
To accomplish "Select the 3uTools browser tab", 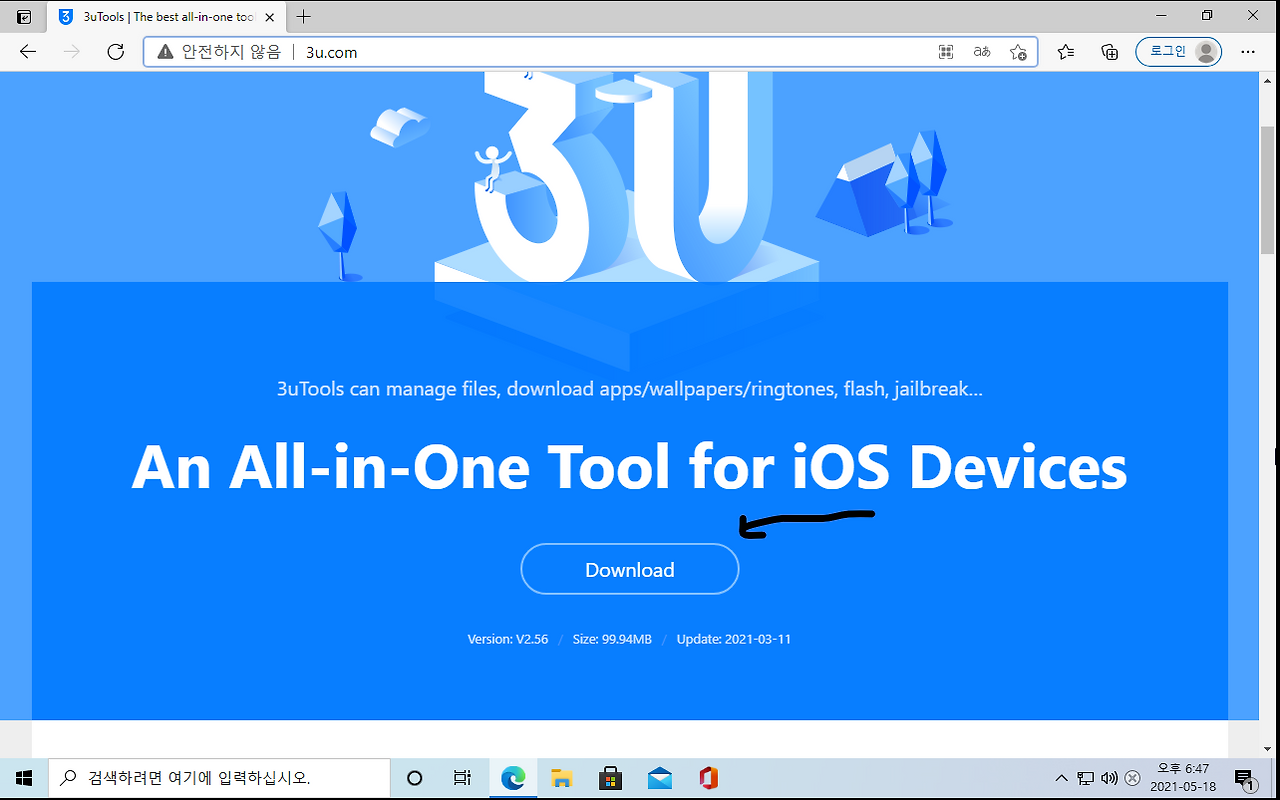I will (x=166, y=17).
